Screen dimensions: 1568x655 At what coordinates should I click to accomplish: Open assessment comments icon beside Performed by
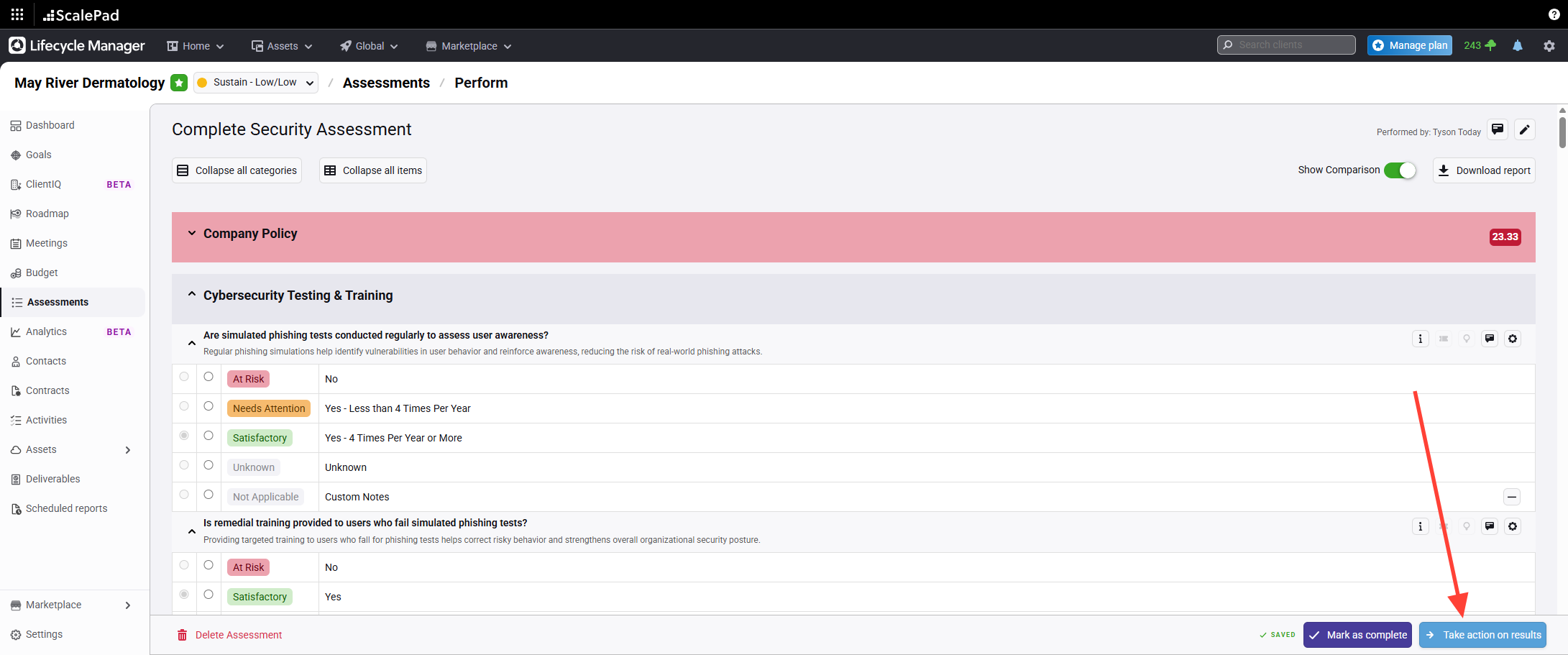point(1498,129)
